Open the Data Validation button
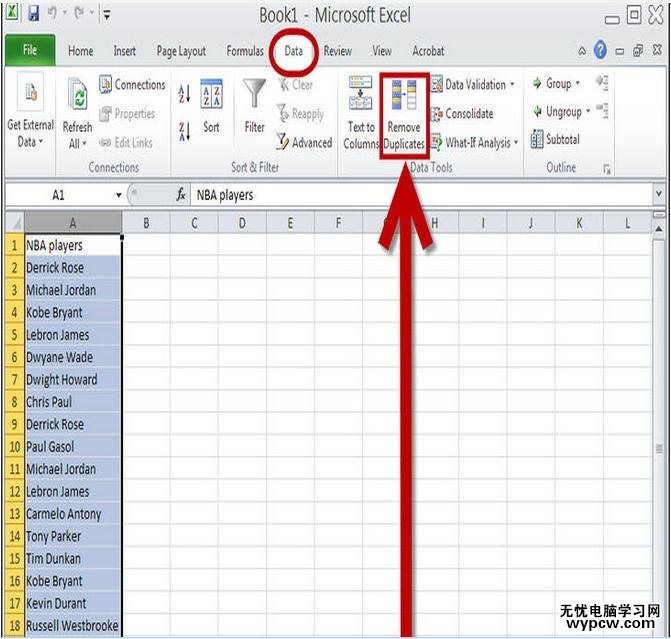671x639 pixels. tap(468, 84)
